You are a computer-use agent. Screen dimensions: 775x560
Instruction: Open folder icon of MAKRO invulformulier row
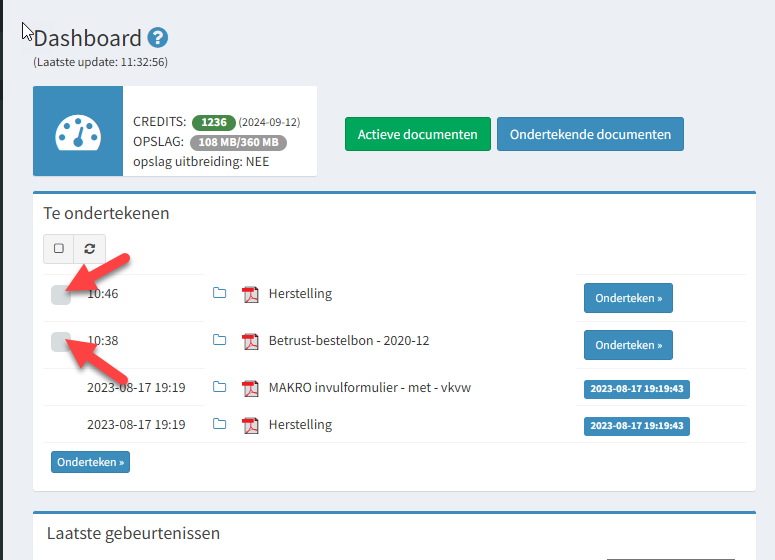(x=219, y=387)
